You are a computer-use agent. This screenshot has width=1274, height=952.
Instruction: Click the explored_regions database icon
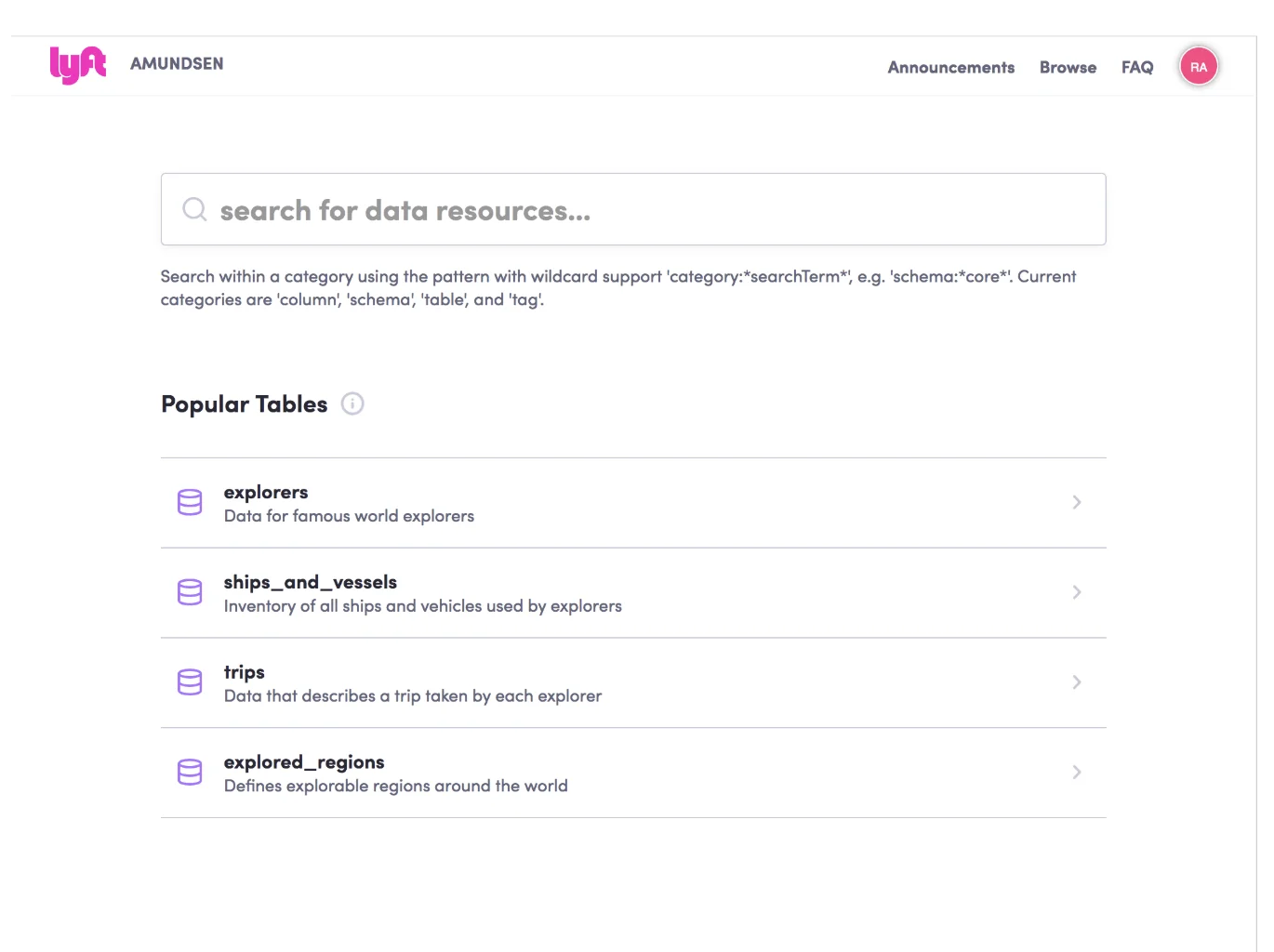tap(190, 773)
